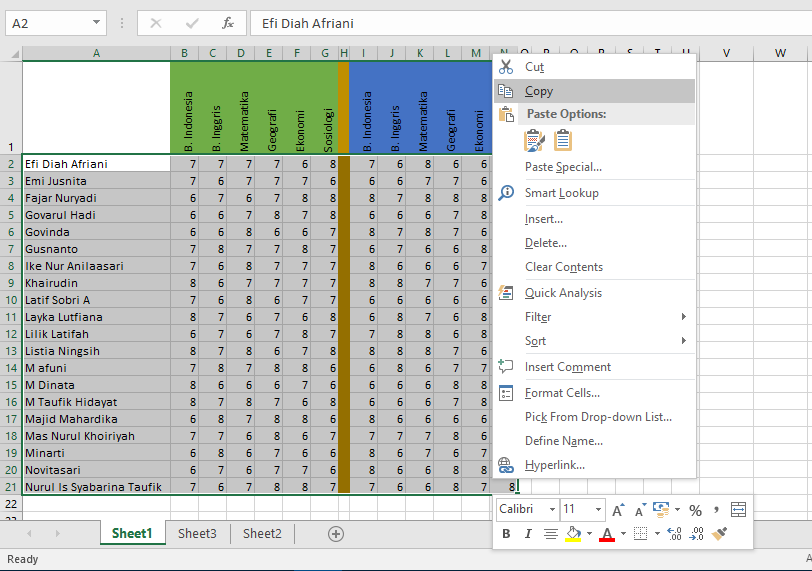The width and height of the screenshot is (812, 571).
Task: Open the Calibri font dropdown
Action: point(552,509)
